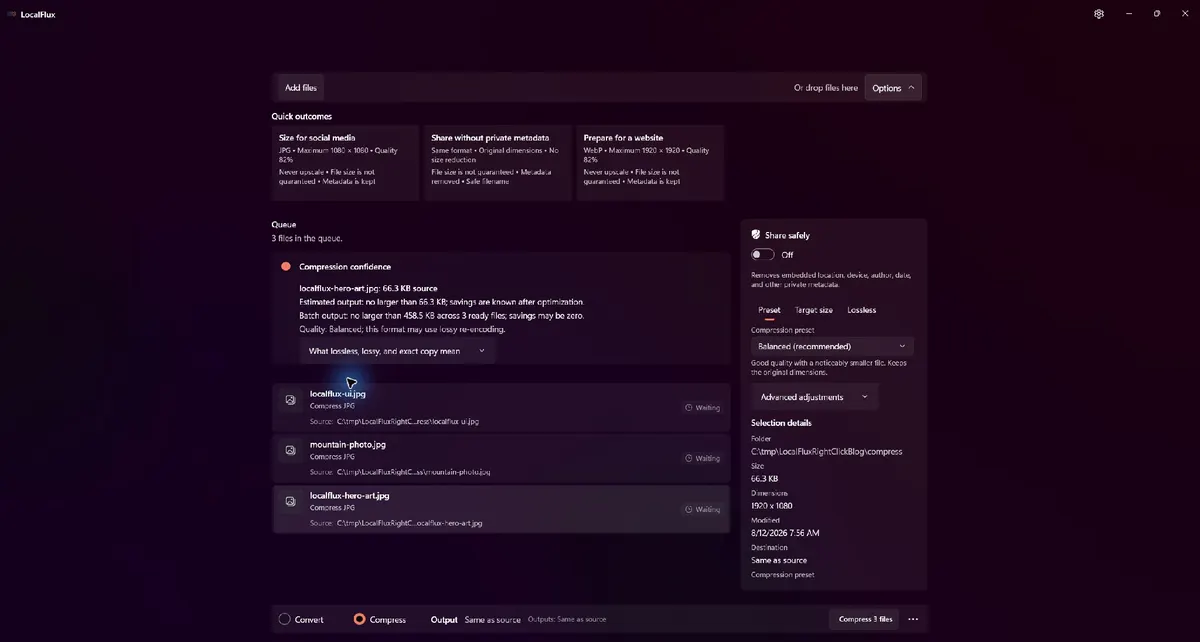Screen dimensions: 1200x642
Task: Choose the Prepare for a website outcome
Action: 649,162
